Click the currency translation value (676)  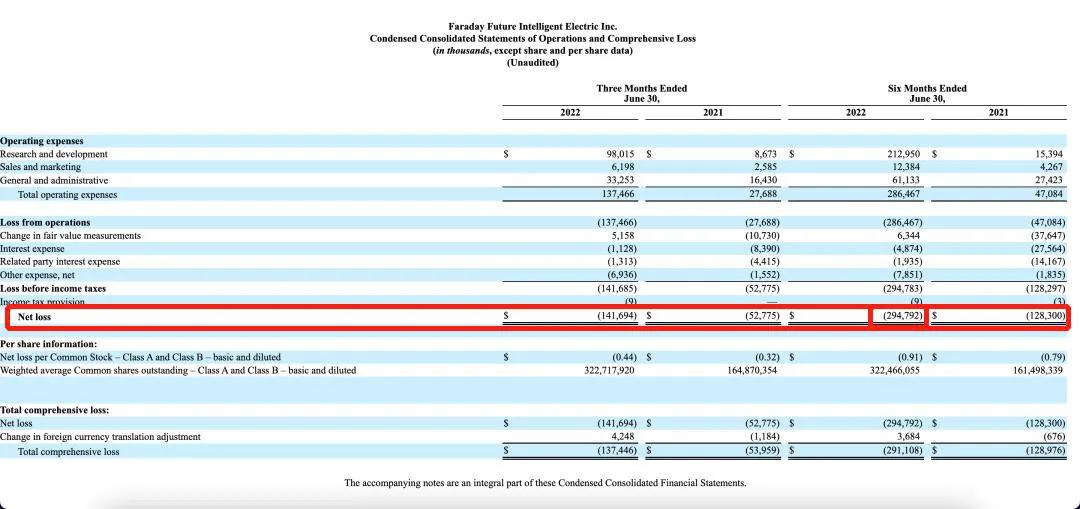pyautogui.click(x=1055, y=437)
